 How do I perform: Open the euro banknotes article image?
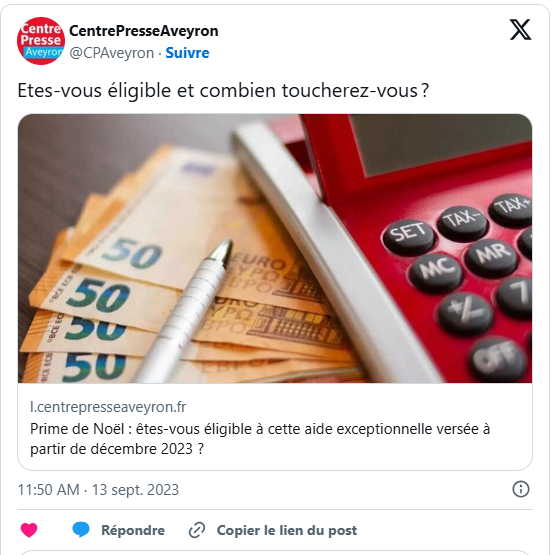275,248
